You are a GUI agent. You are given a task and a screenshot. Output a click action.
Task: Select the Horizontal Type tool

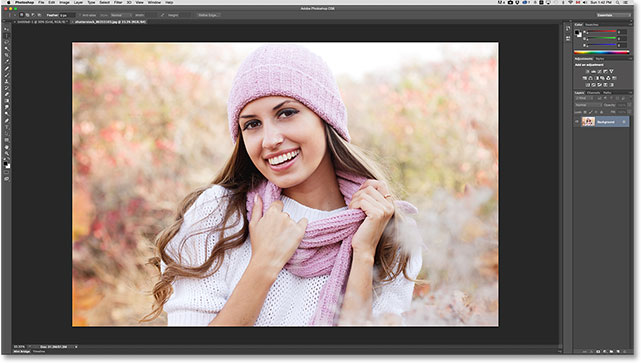[x=7, y=127]
